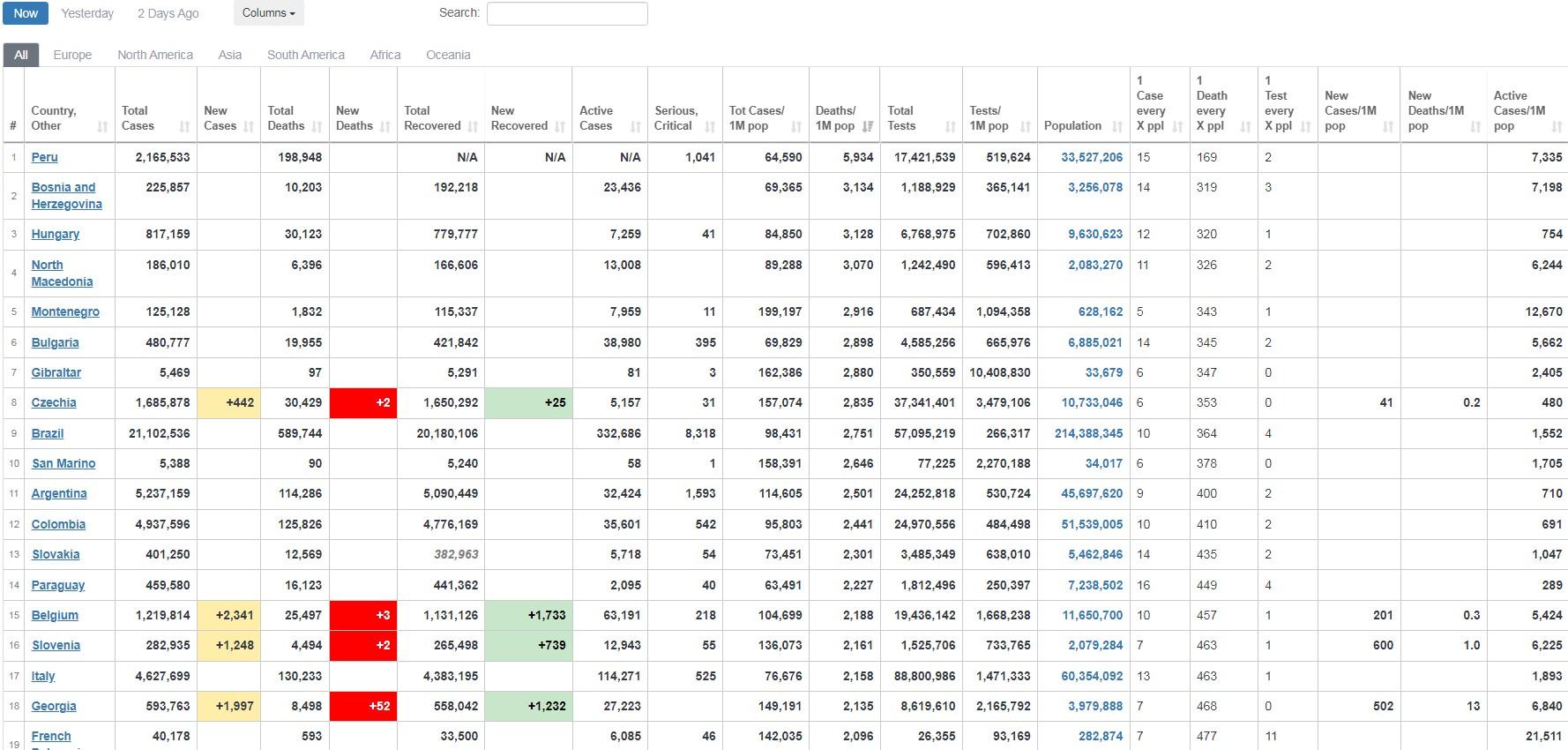This screenshot has height=750, width=1568.
Task: Open the Hungary country link
Action: [x=55, y=234]
